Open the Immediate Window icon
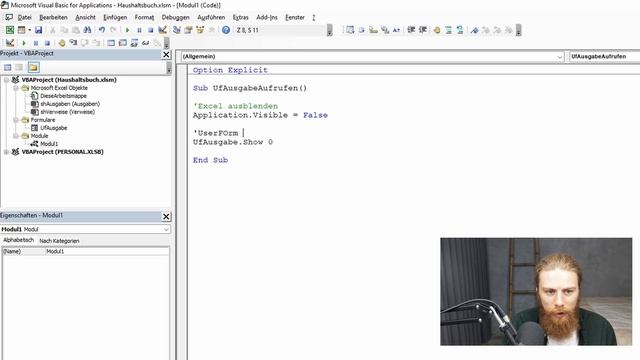 (x=122, y=43)
